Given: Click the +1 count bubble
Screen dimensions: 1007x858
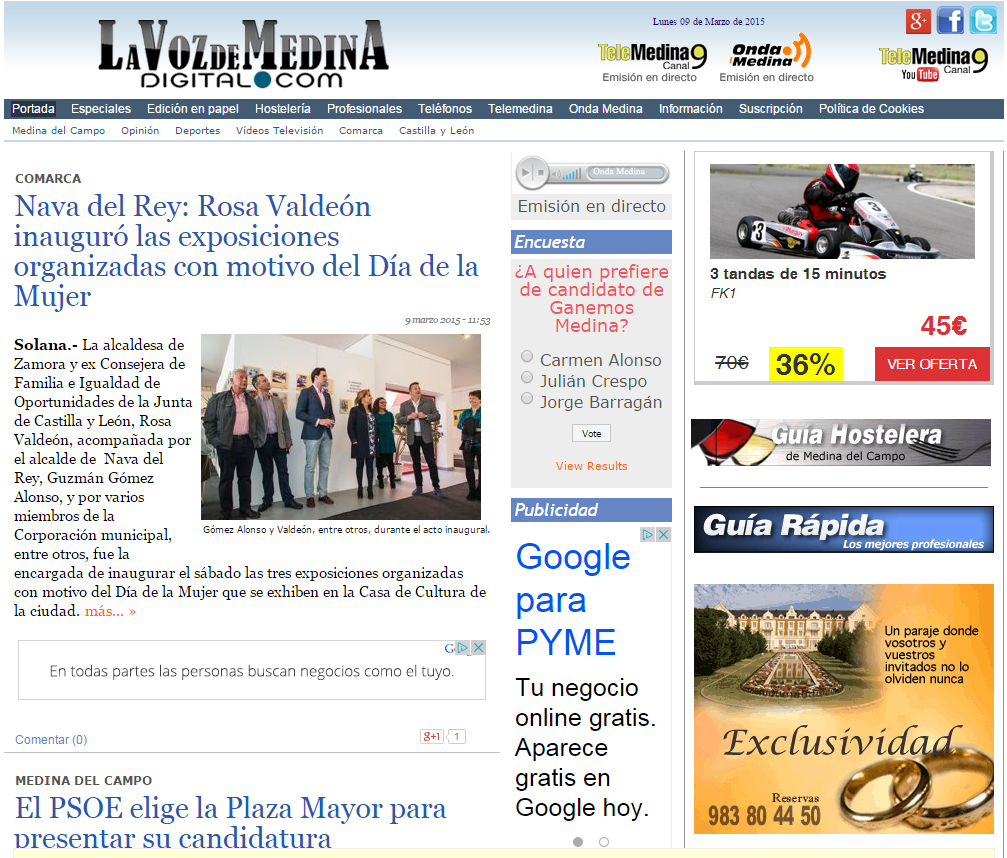Looking at the screenshot, I should point(457,737).
